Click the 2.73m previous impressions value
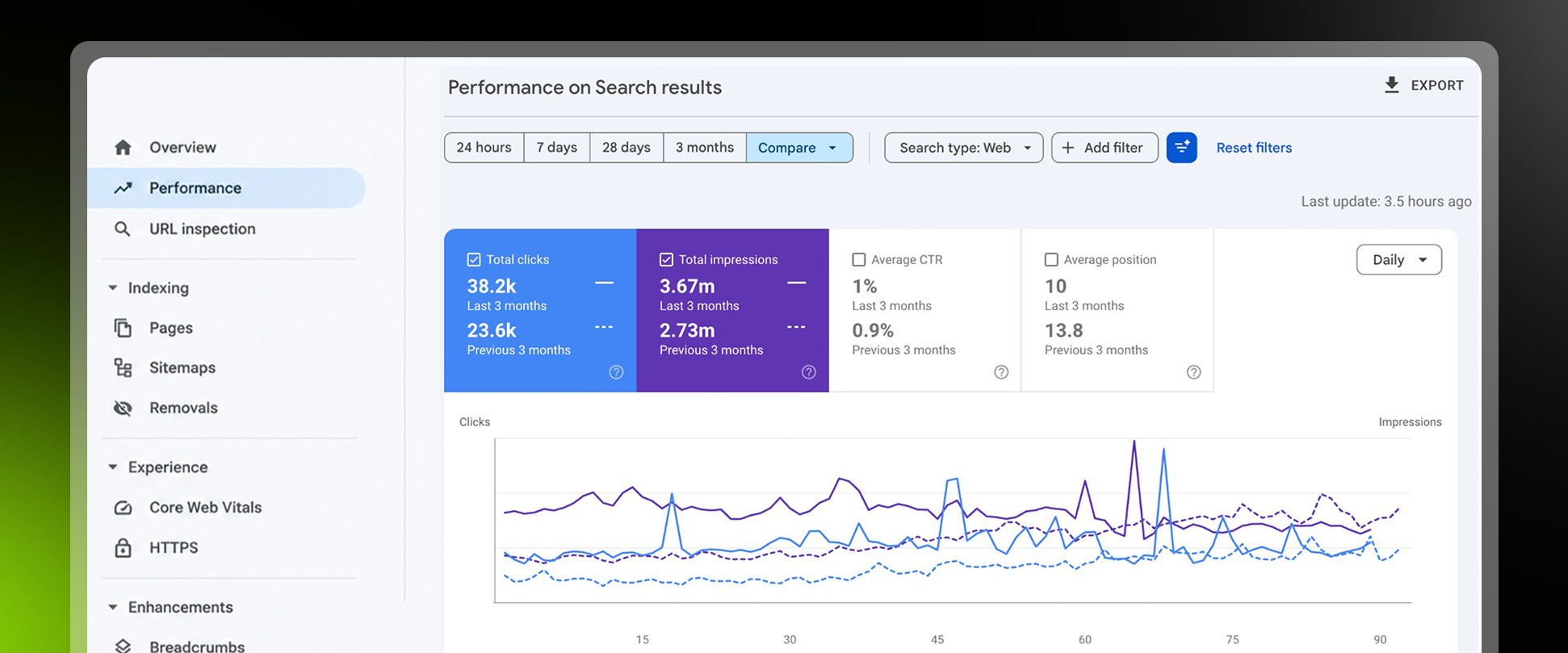 tap(687, 331)
